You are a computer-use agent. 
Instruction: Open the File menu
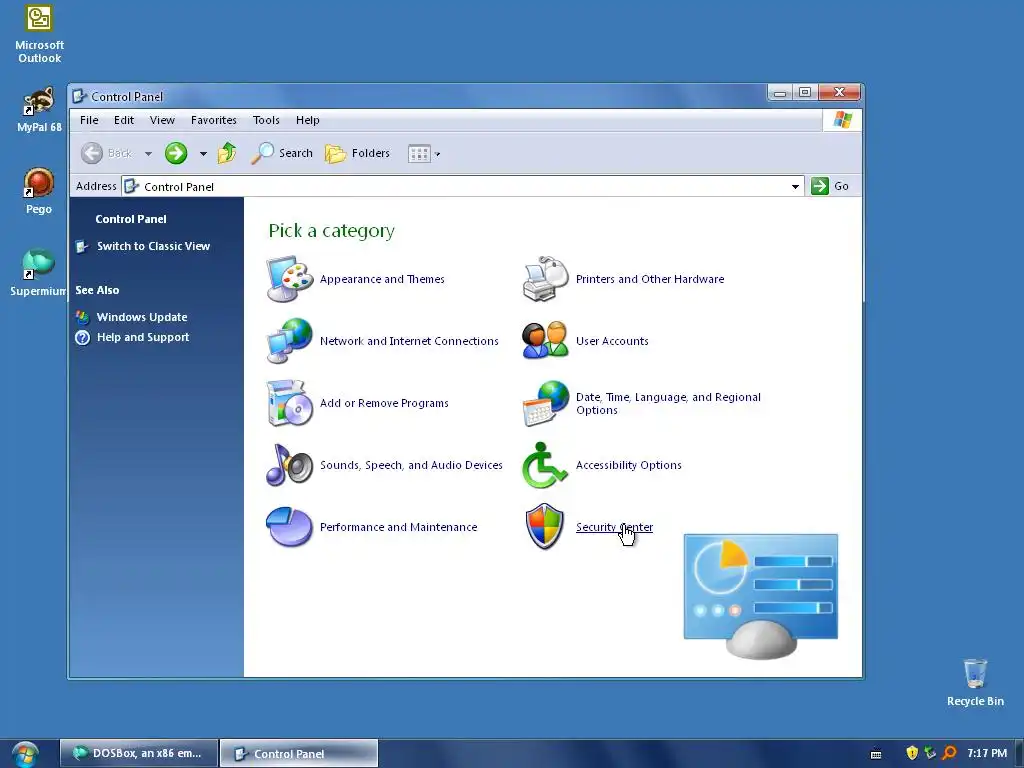(x=89, y=120)
